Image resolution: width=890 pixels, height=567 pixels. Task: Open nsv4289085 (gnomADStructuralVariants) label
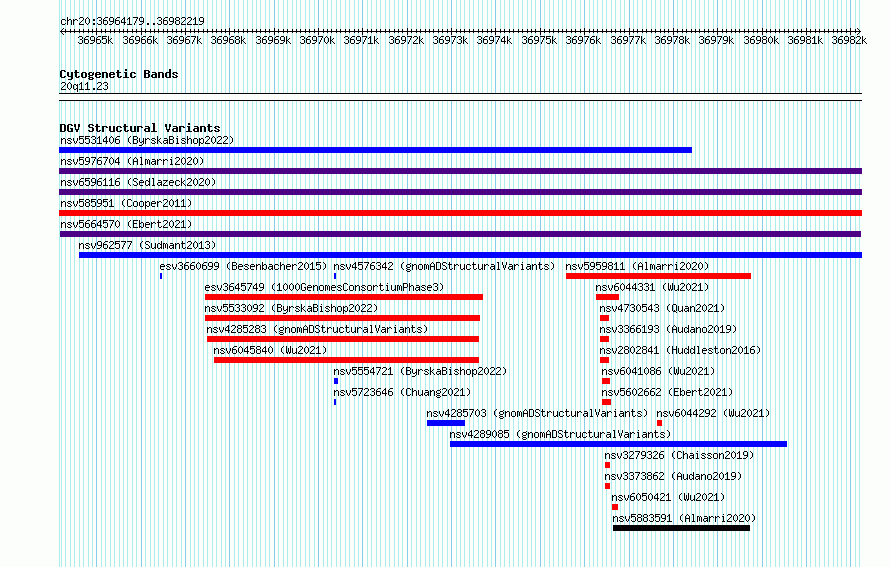pos(560,434)
